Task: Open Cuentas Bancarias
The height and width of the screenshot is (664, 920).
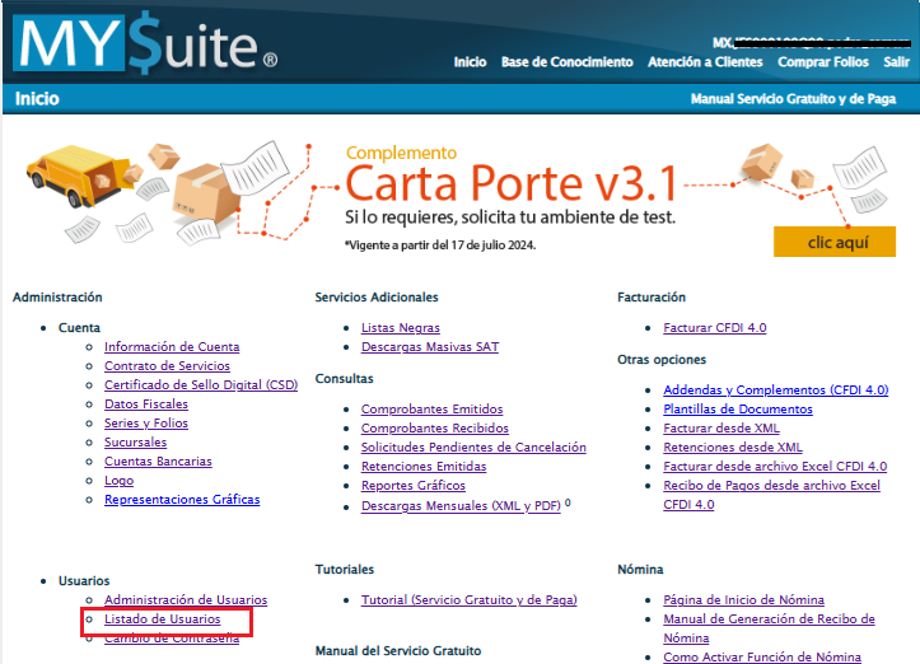Action: (x=158, y=462)
